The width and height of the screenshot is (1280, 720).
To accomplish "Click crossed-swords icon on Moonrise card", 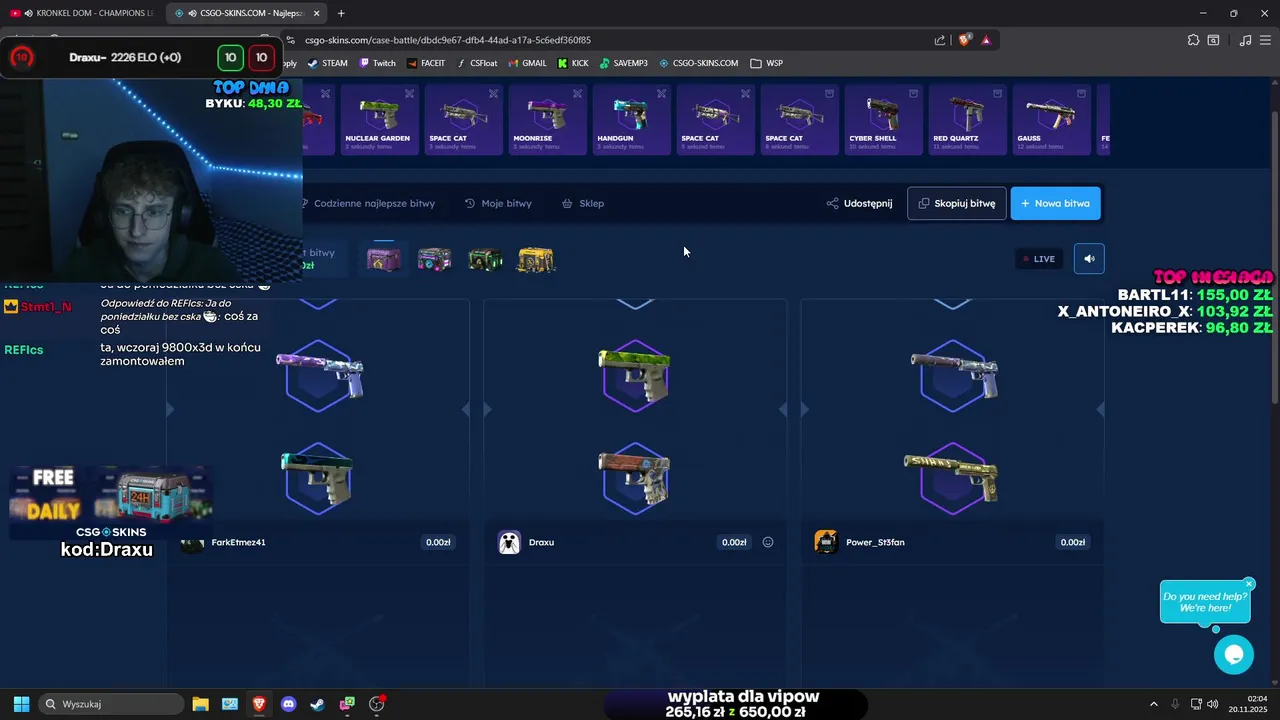I will tap(577, 93).
